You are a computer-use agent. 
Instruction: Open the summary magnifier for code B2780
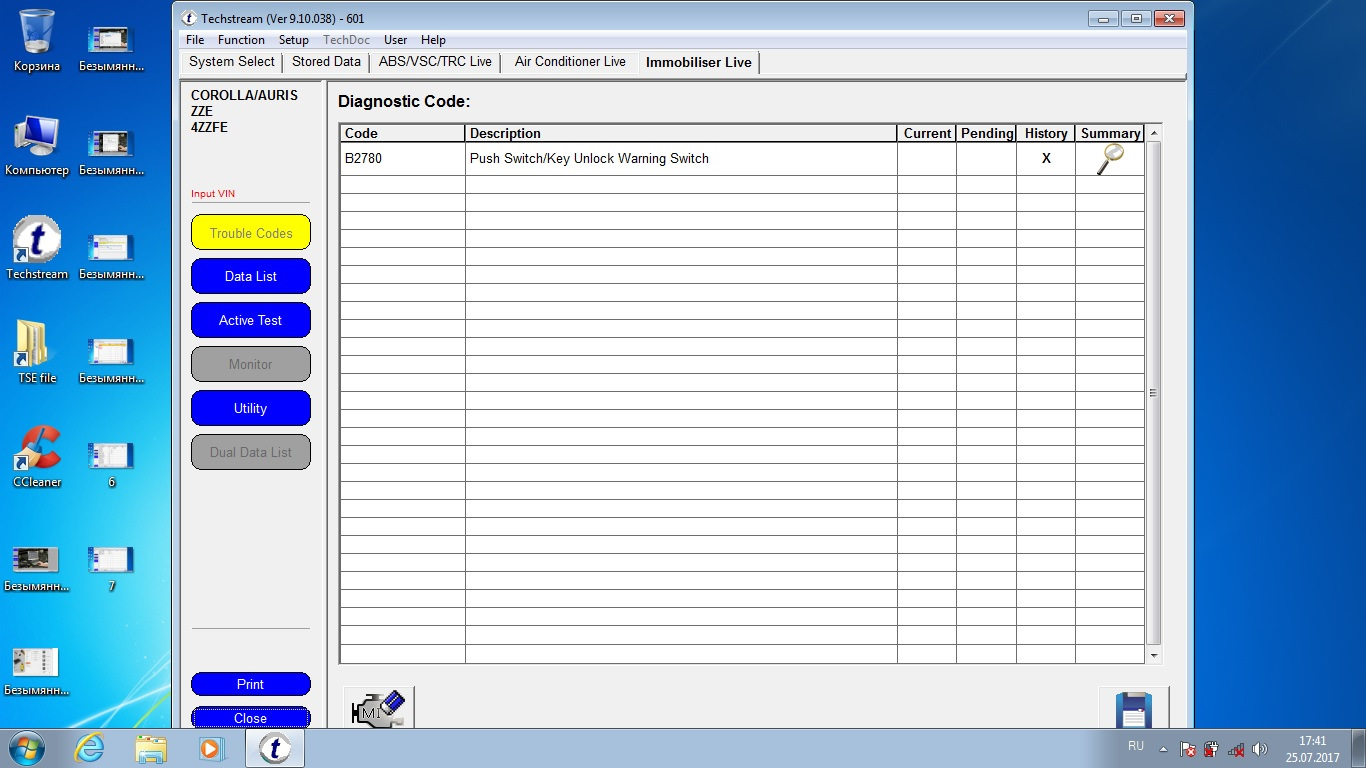pos(1110,159)
